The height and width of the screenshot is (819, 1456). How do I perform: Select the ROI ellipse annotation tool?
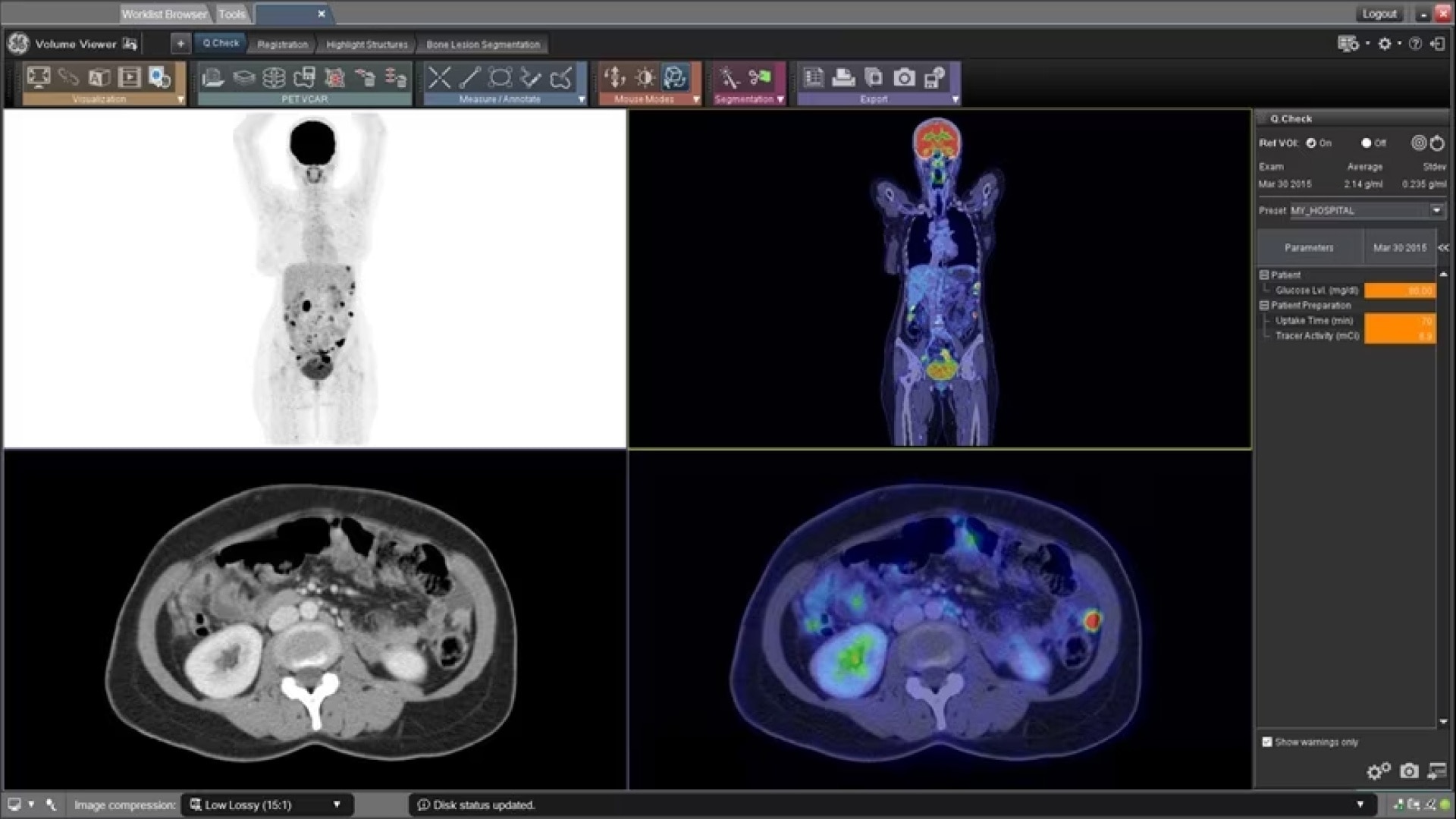[500, 77]
